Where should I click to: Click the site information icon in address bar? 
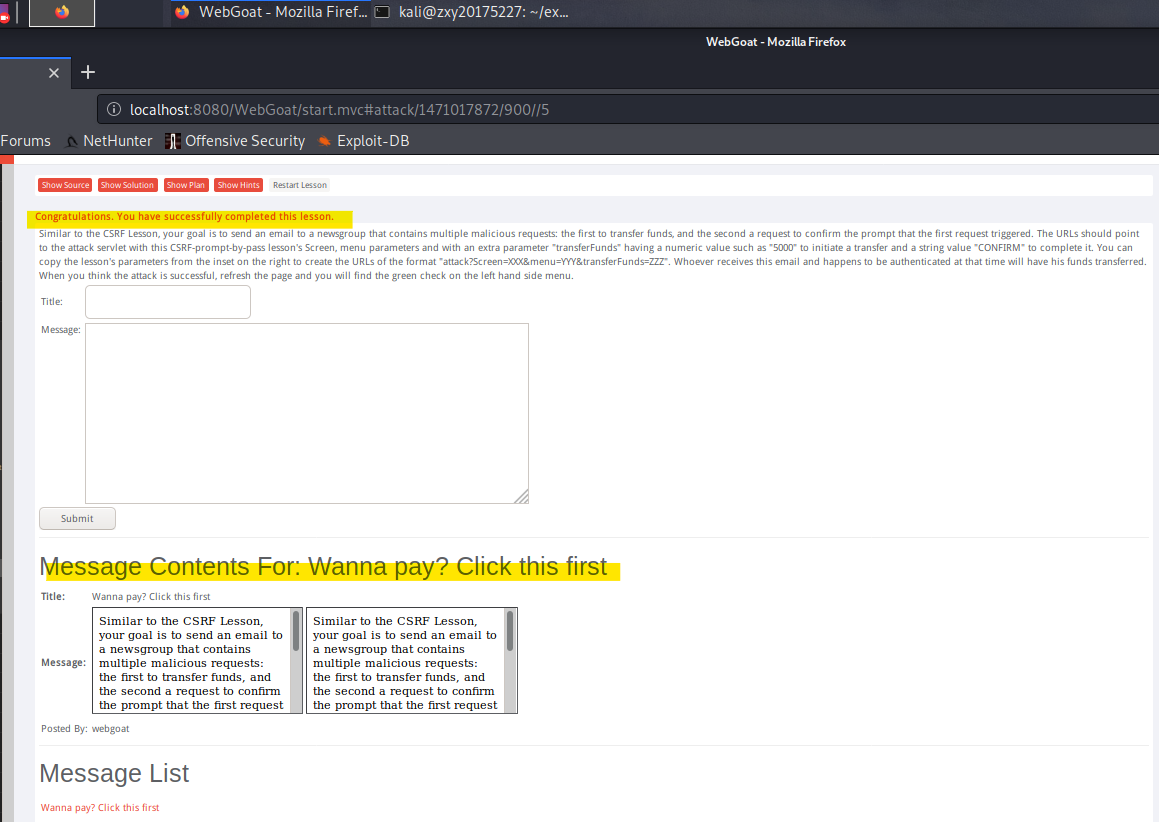coord(114,109)
